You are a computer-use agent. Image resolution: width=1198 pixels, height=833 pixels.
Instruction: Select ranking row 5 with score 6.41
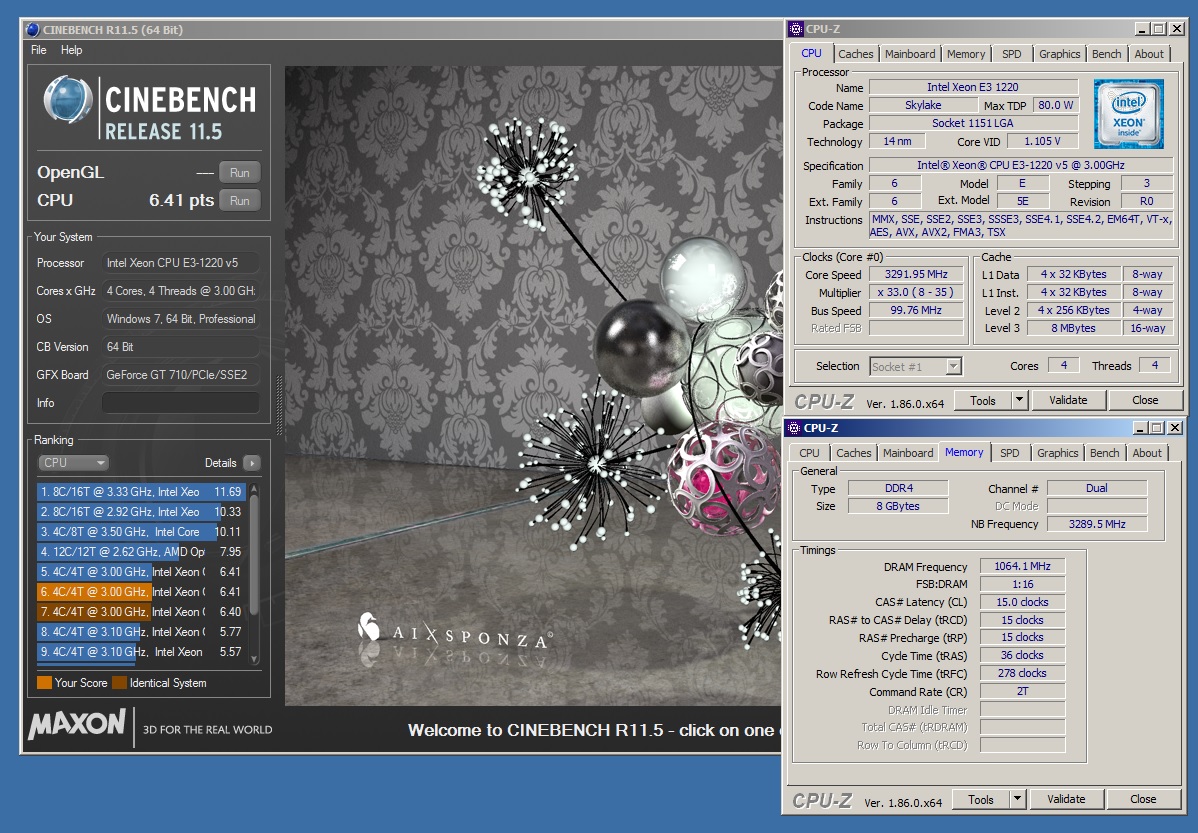tap(141, 572)
